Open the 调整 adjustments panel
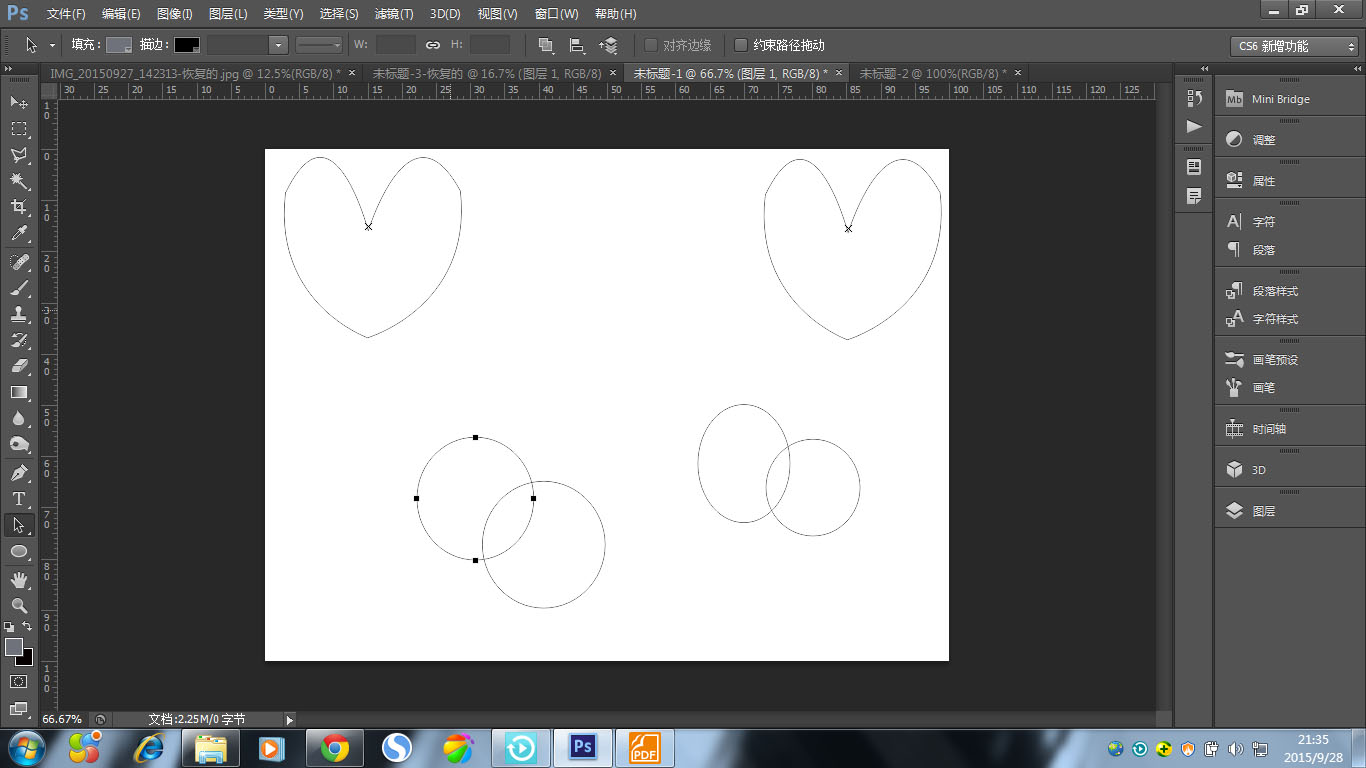The width and height of the screenshot is (1366, 768). [x=1290, y=140]
